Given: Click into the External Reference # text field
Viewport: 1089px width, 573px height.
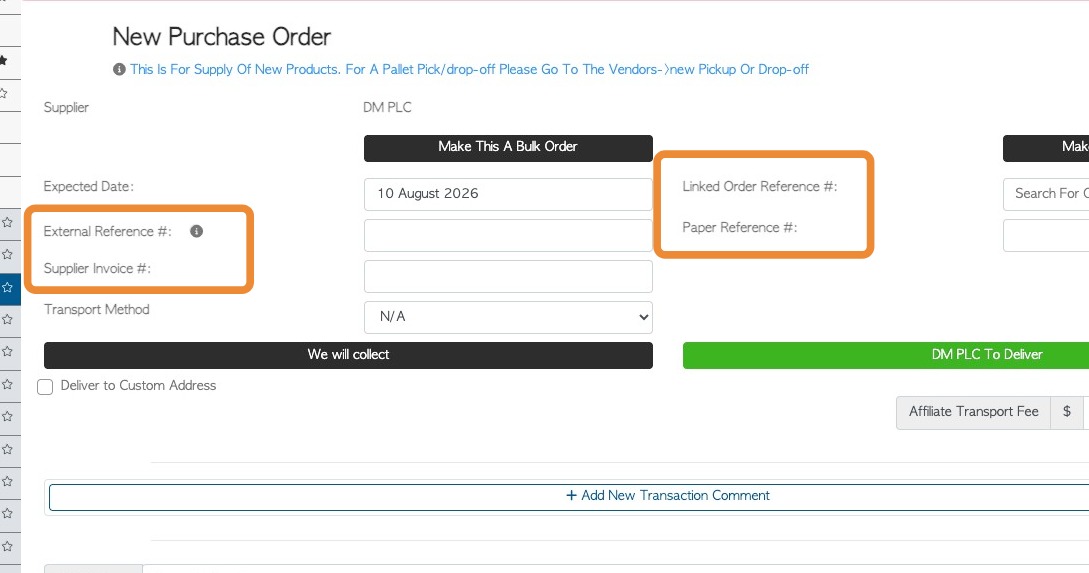Looking at the screenshot, I should tap(508, 235).
